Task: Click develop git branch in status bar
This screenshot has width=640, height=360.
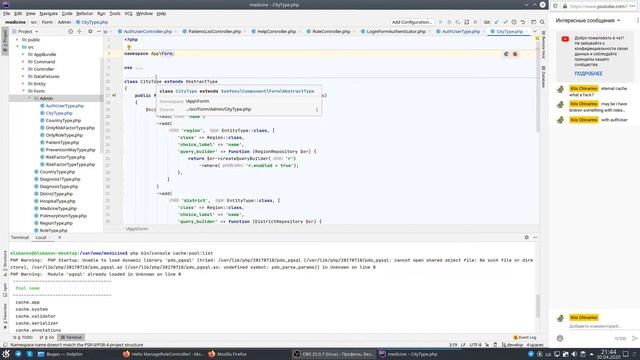Action: click(x=512, y=345)
